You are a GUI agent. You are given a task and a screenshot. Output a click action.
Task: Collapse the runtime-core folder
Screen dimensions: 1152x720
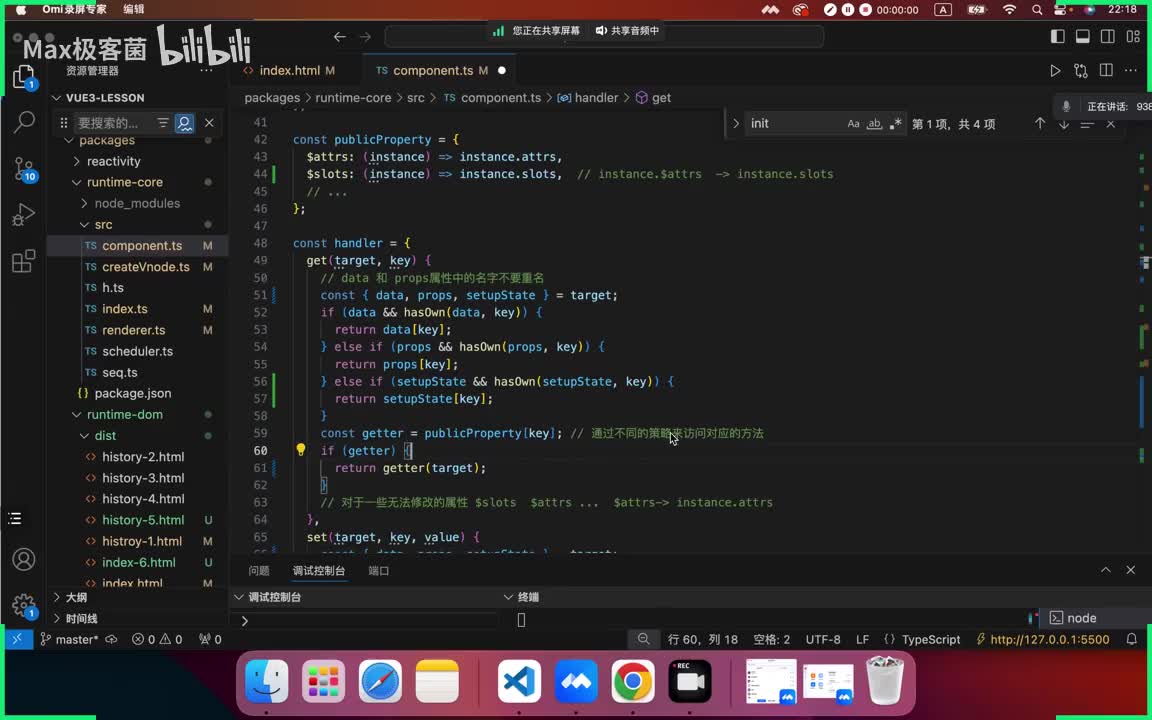[x=78, y=182]
